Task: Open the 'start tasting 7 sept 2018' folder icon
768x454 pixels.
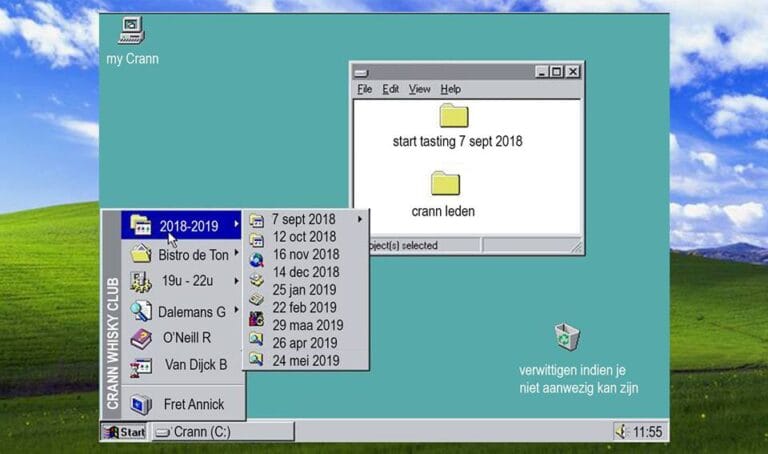Action: [454, 116]
